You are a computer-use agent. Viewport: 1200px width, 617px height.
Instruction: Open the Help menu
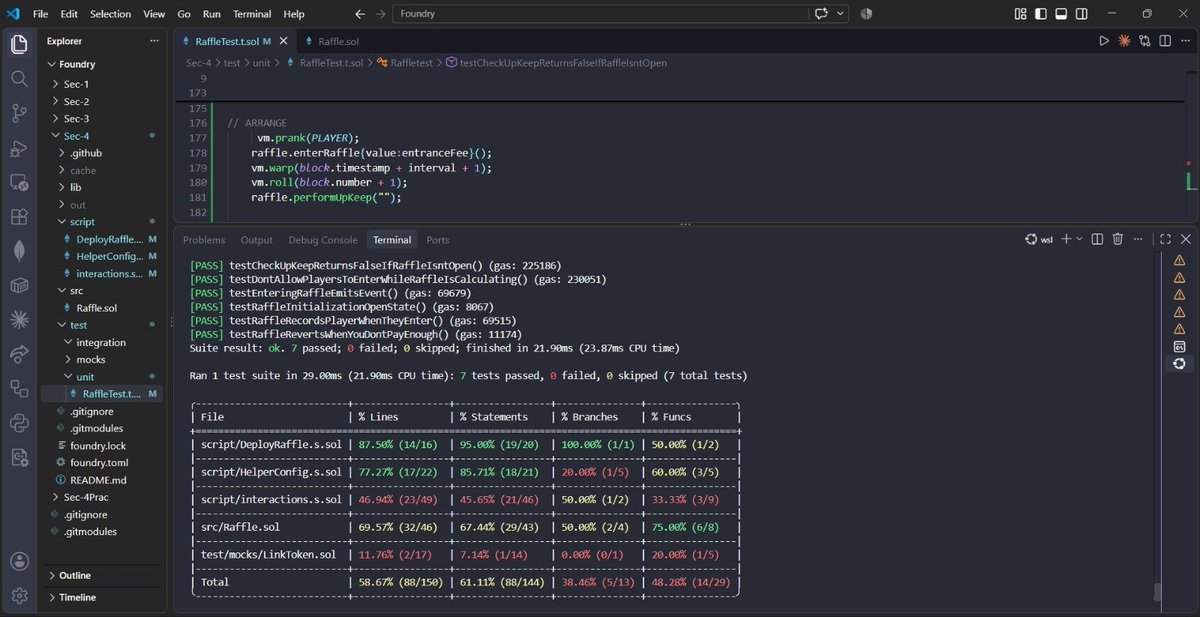tap(294, 14)
